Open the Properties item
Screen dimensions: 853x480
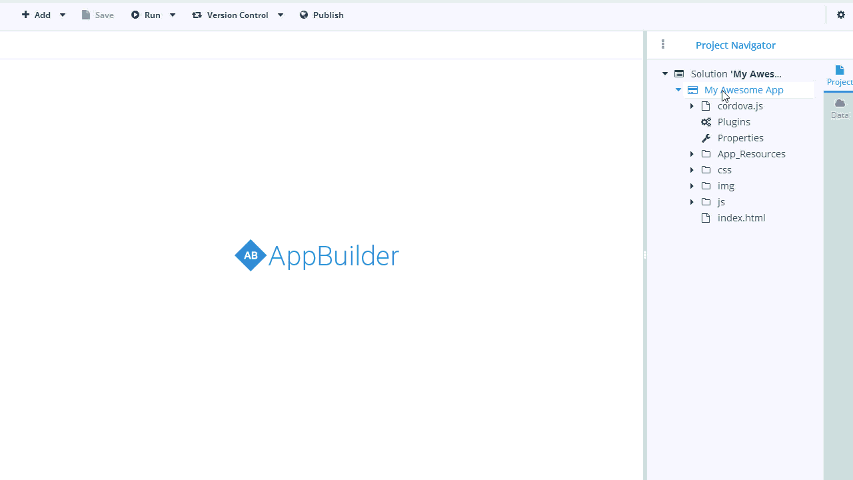740,138
